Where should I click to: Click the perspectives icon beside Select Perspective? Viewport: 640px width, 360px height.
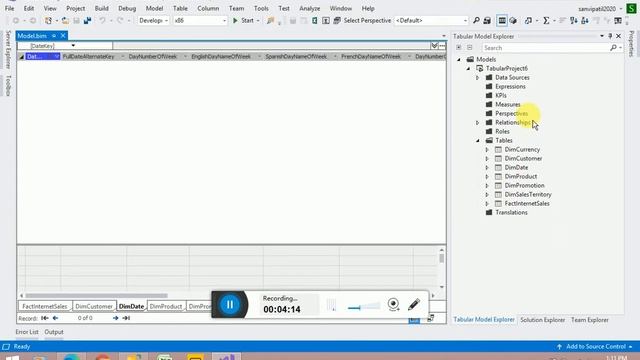337,20
